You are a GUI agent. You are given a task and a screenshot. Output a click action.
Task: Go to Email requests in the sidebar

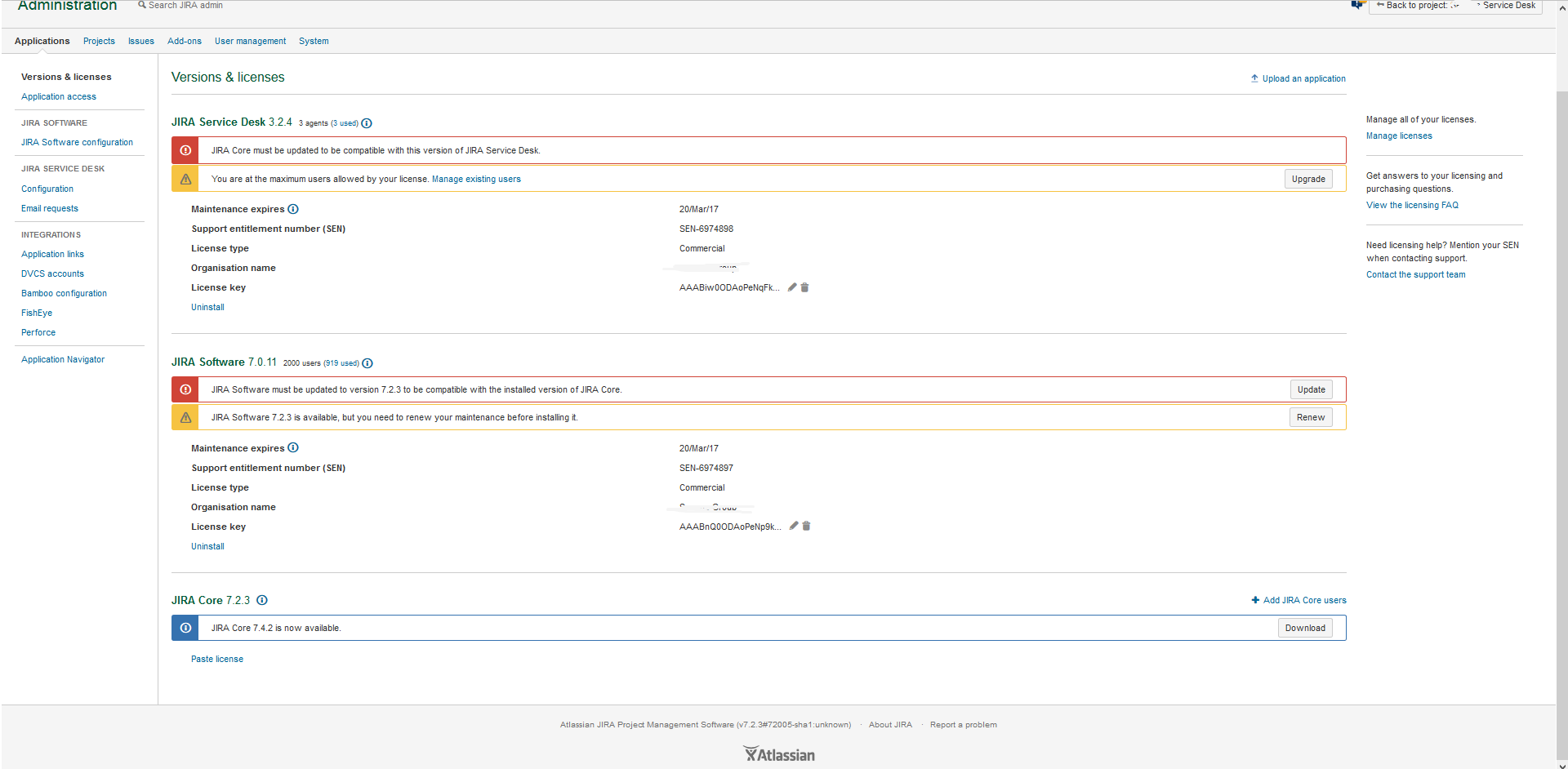coord(50,208)
